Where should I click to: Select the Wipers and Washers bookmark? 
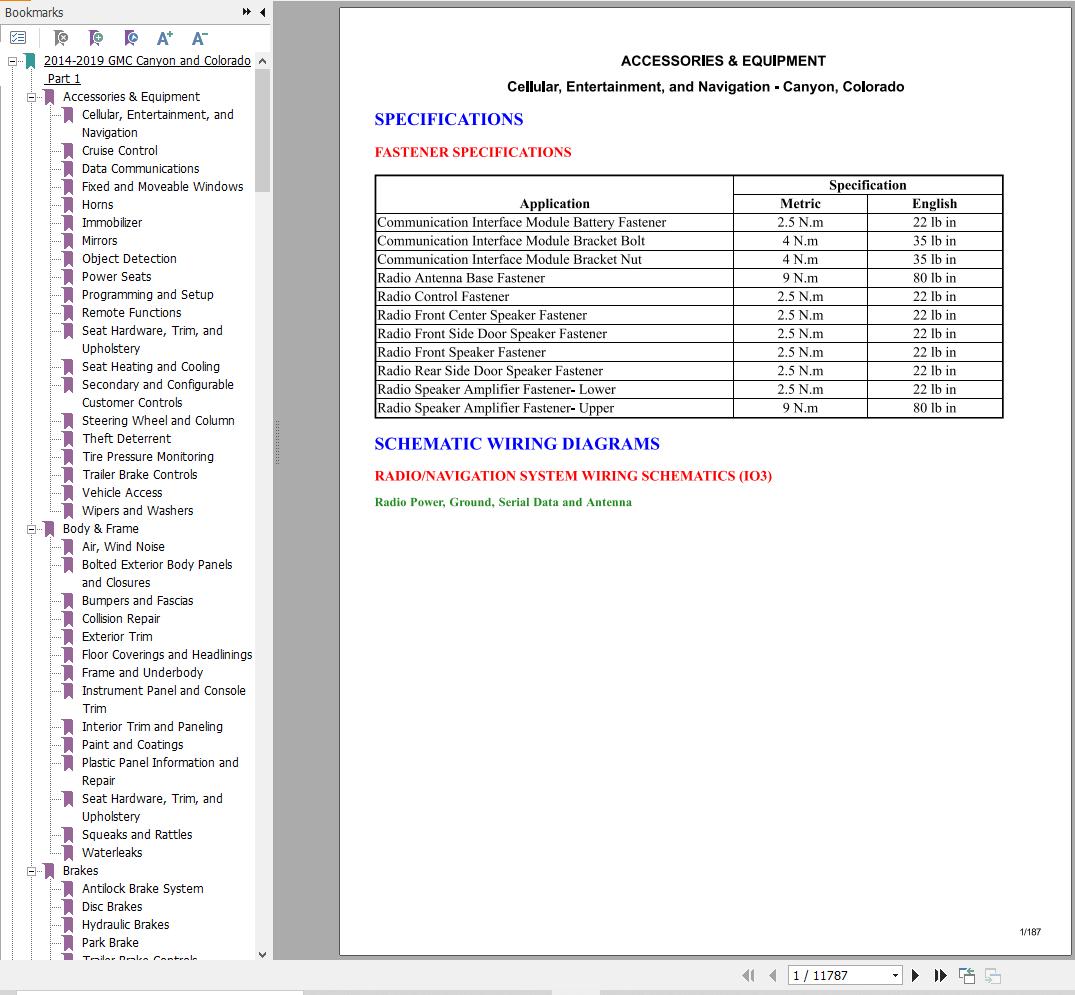click(x=137, y=511)
